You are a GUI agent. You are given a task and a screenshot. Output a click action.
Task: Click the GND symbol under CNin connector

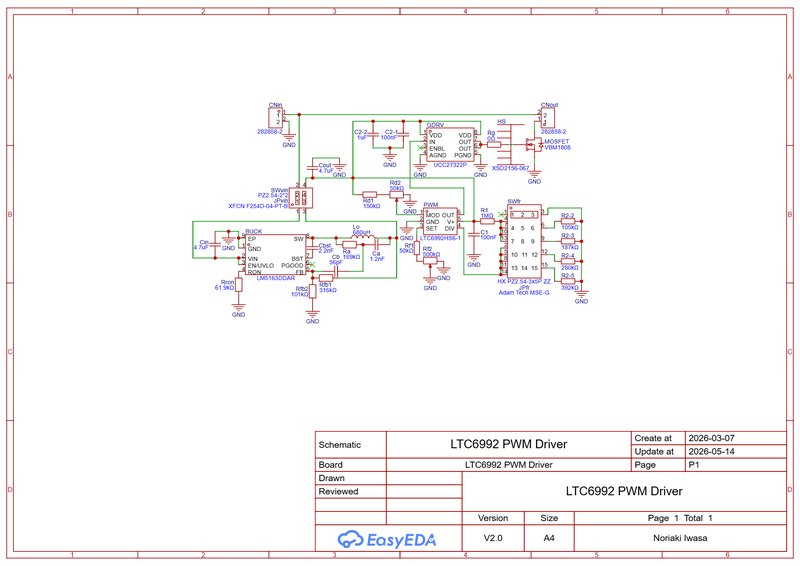(289, 140)
